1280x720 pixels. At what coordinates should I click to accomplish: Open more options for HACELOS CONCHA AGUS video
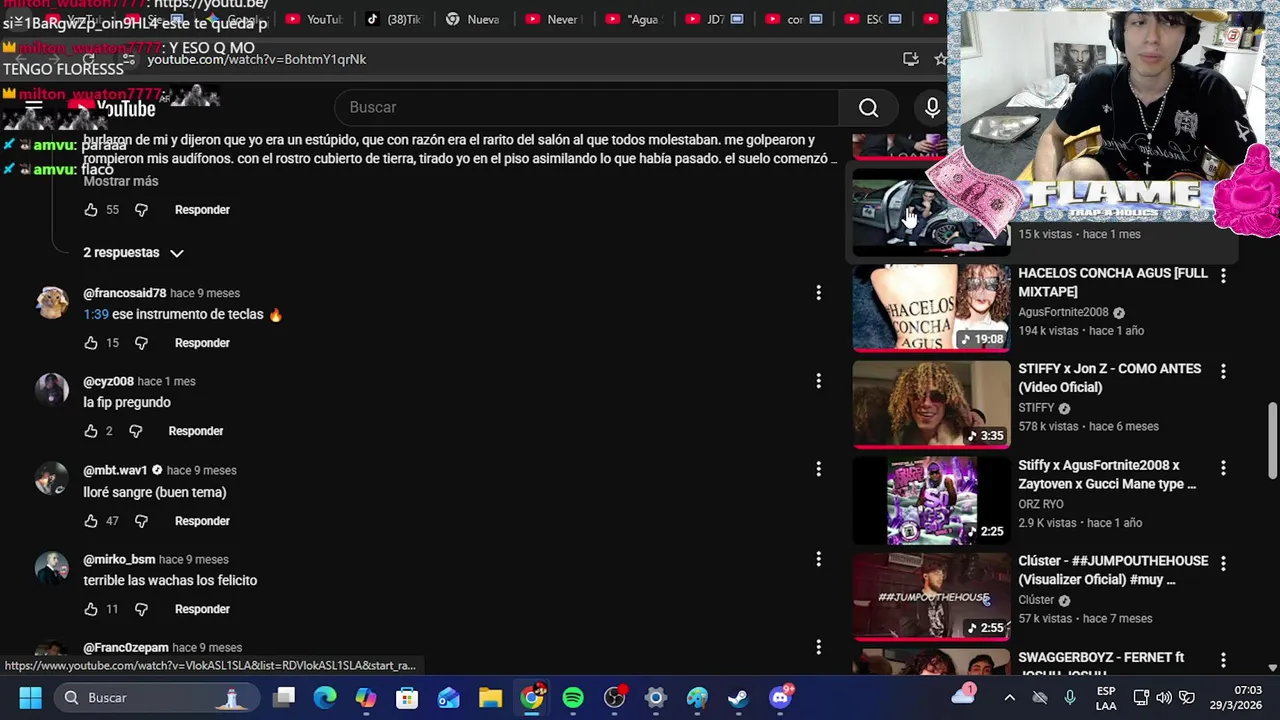pos(1223,274)
